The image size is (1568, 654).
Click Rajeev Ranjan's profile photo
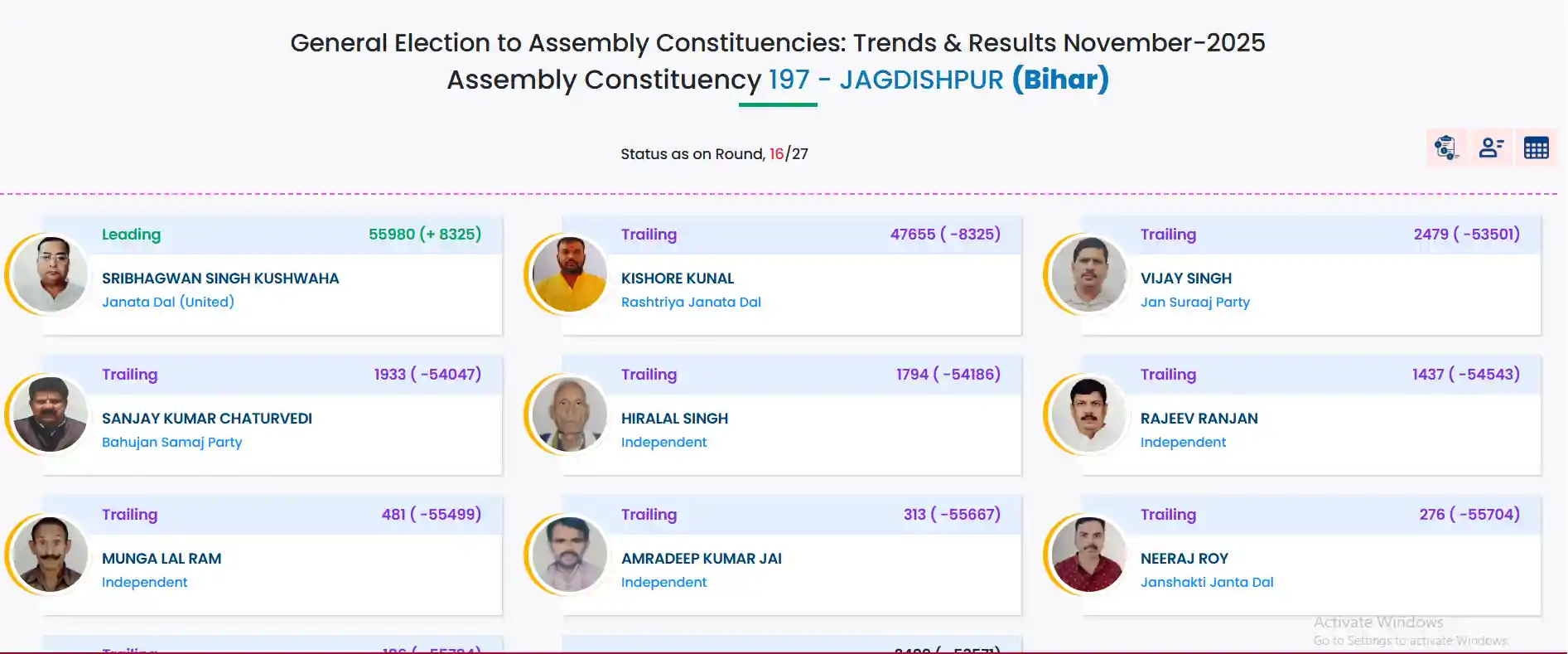click(x=1088, y=414)
